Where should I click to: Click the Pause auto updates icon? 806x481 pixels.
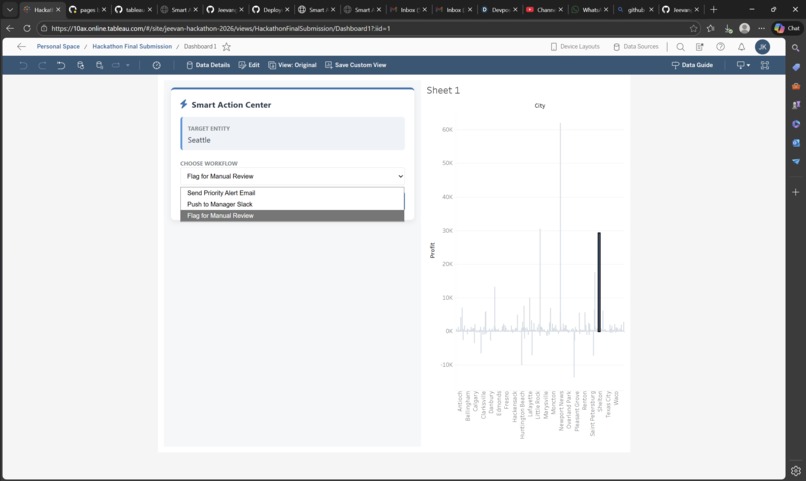click(x=99, y=65)
